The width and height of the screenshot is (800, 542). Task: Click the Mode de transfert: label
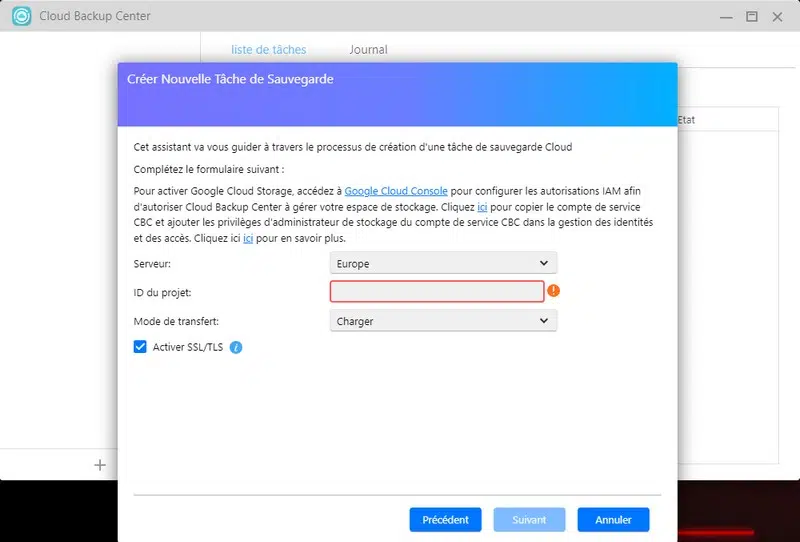(176, 322)
